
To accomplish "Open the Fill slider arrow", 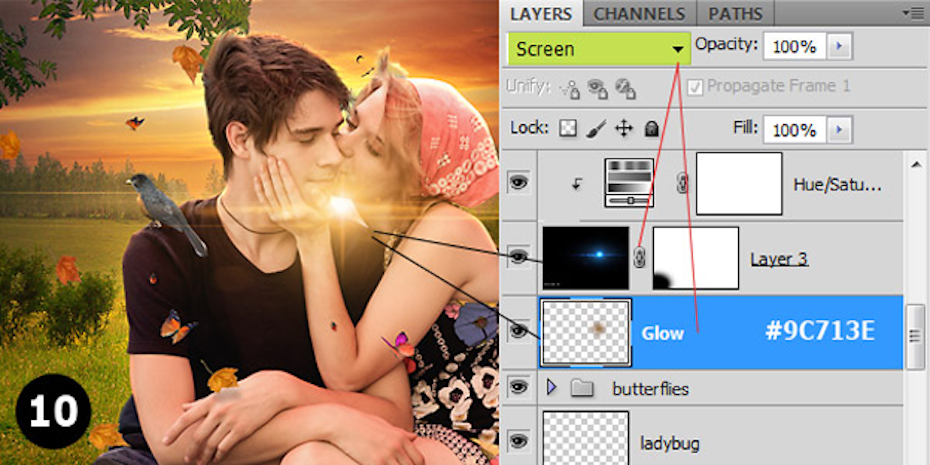I will 839,129.
